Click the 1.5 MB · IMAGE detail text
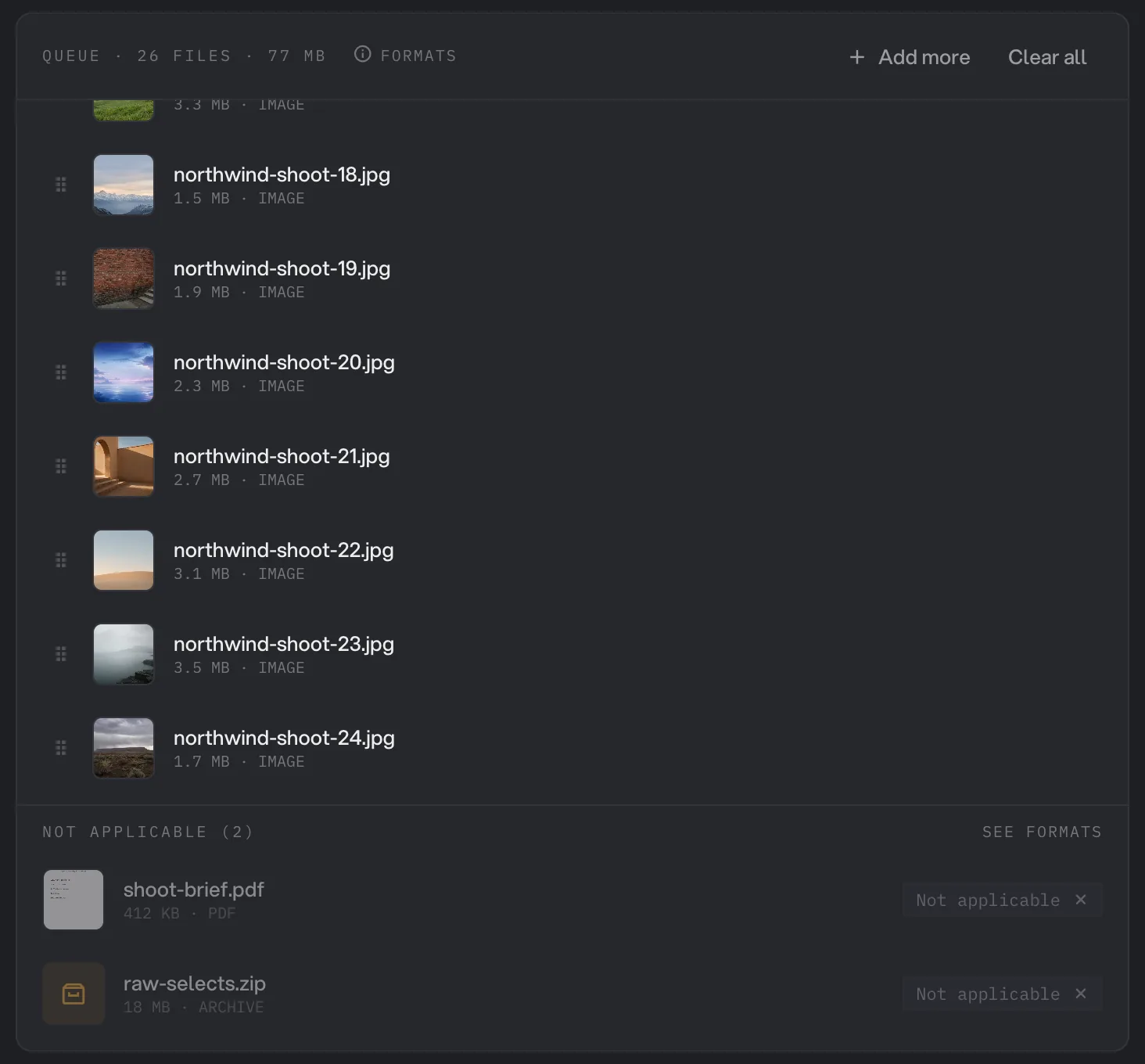 click(x=239, y=198)
